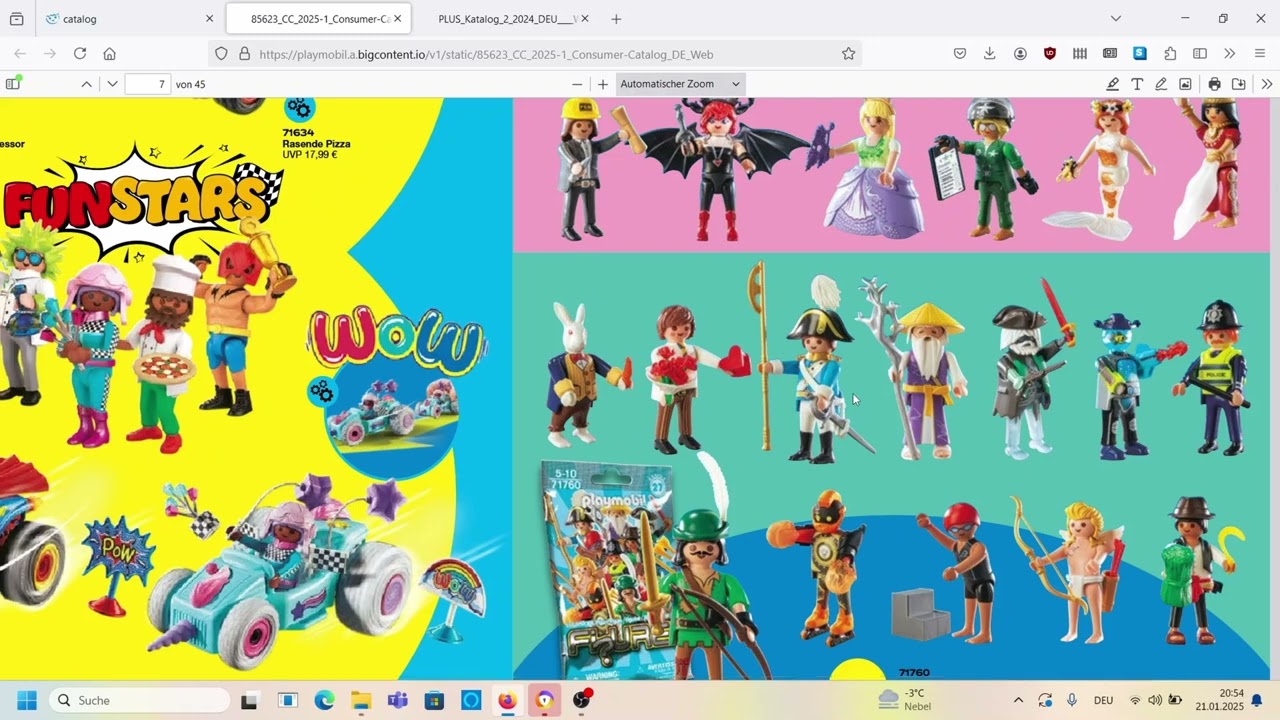Screen dimensions: 1280x720
Task: Open a new browser tab
Action: (x=616, y=19)
